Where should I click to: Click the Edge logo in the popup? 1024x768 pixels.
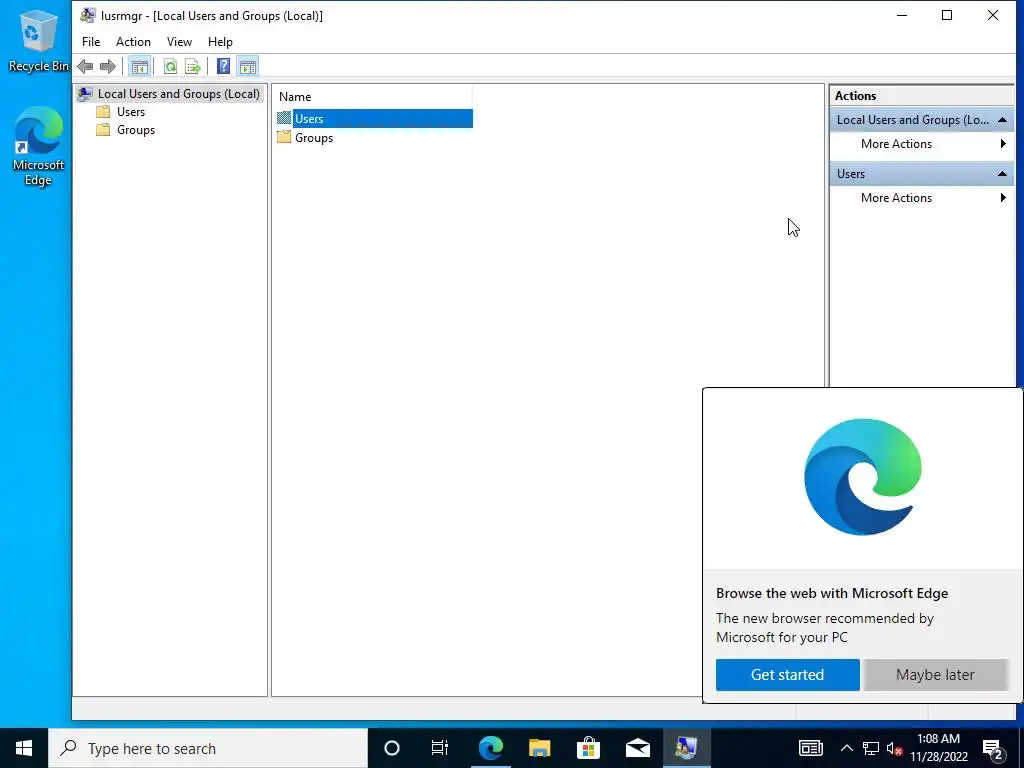[863, 477]
